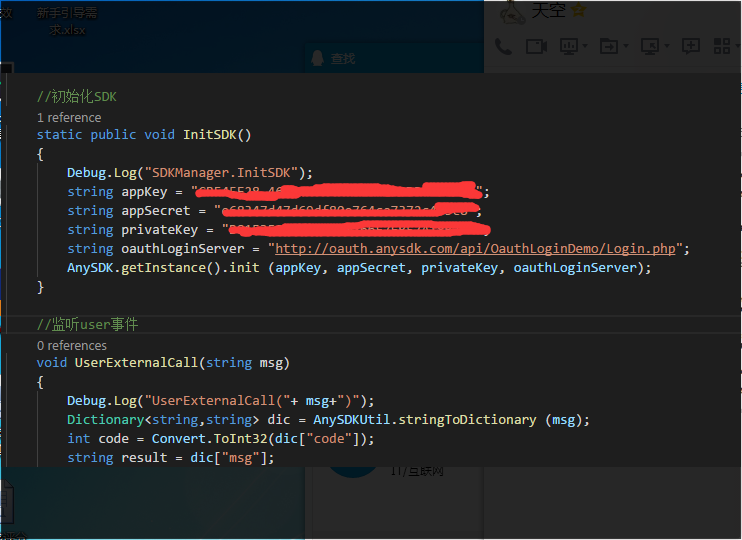Click the "1 reference" code lens
Viewport: 742px width, 540px height.
[x=69, y=117]
